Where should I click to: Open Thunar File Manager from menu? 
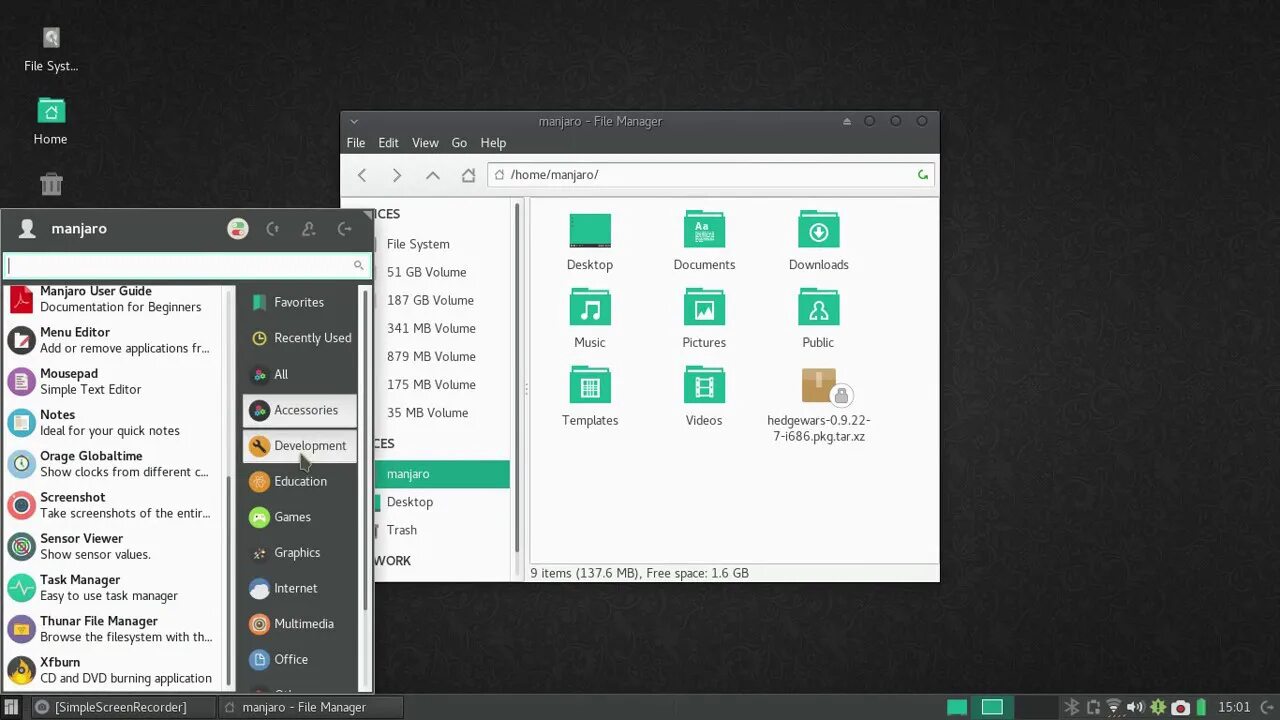(112, 629)
